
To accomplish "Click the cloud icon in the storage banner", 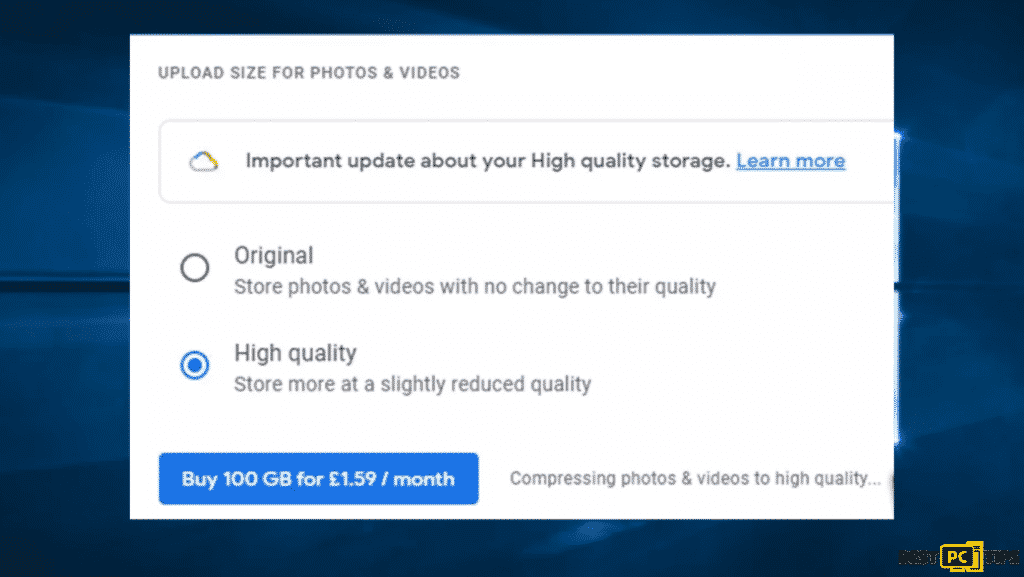I will pyautogui.click(x=204, y=161).
